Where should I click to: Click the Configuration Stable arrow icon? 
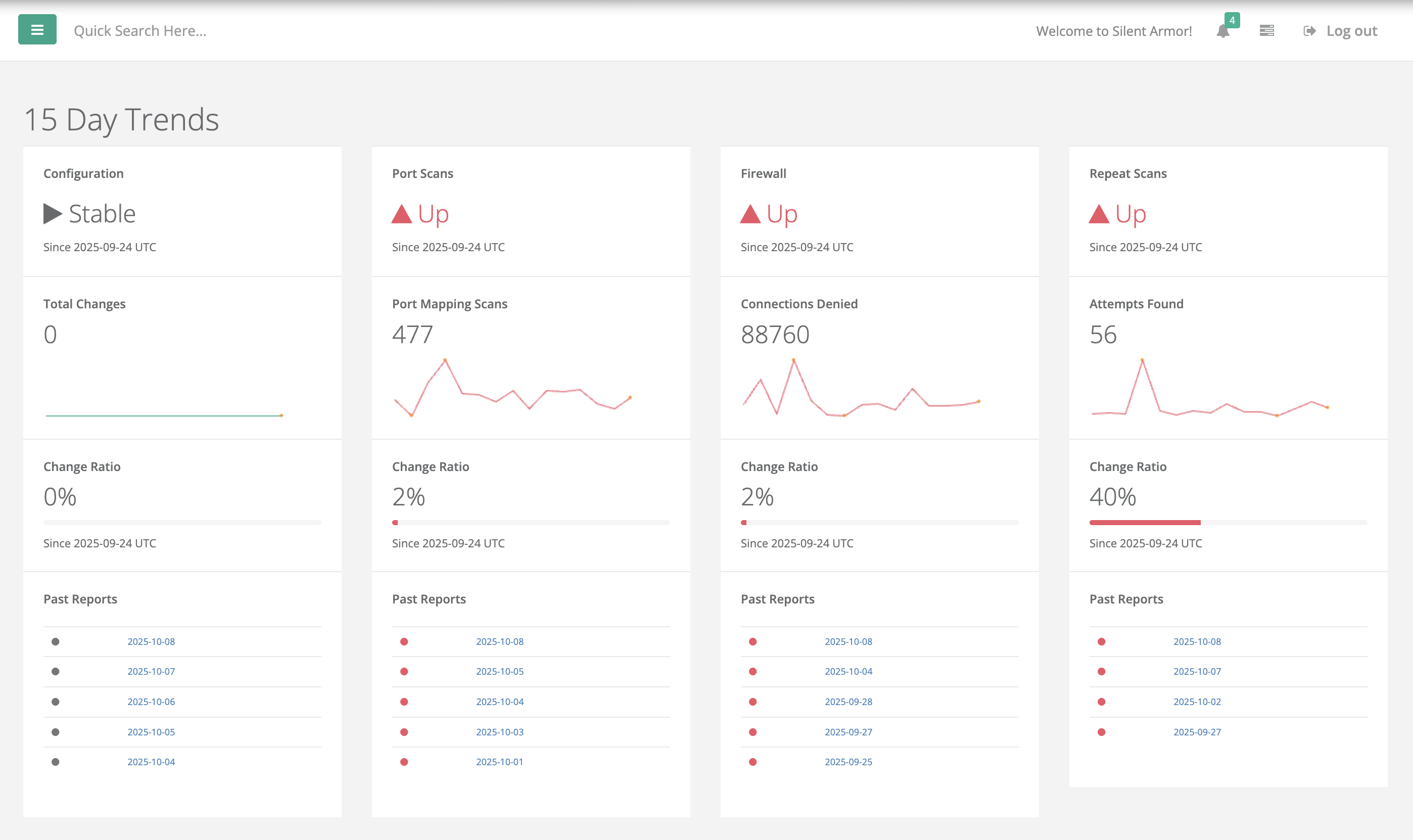53,213
